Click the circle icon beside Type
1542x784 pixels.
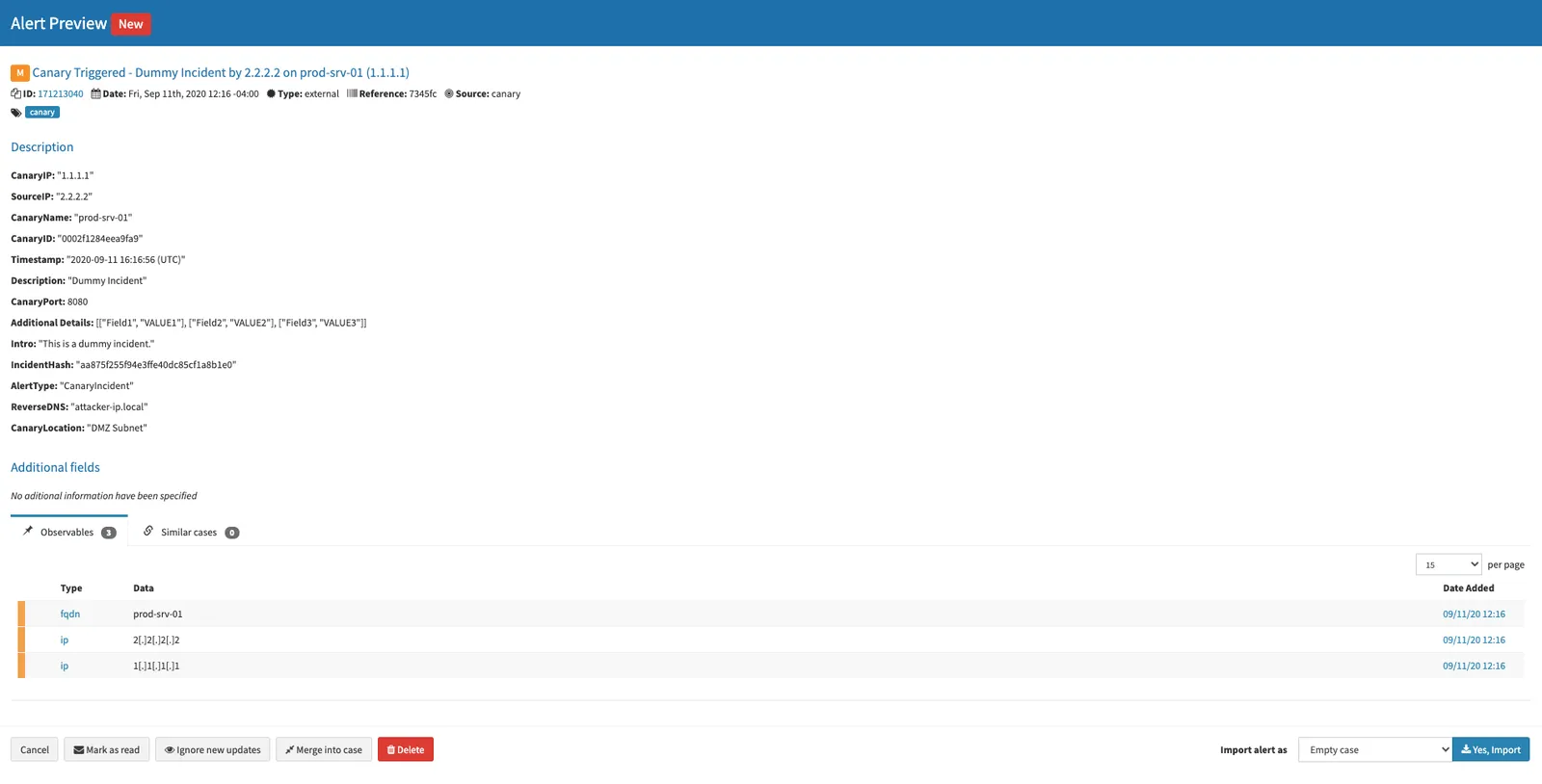(x=271, y=93)
